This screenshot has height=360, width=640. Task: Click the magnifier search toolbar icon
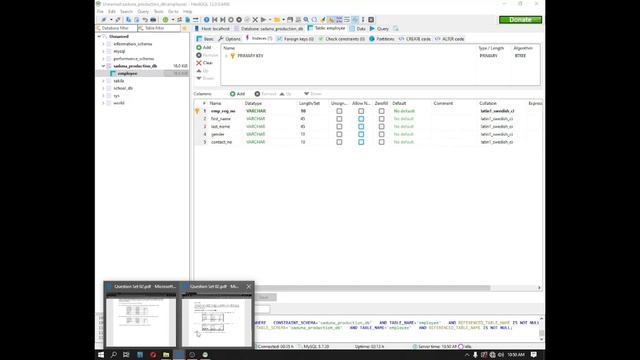point(306,20)
